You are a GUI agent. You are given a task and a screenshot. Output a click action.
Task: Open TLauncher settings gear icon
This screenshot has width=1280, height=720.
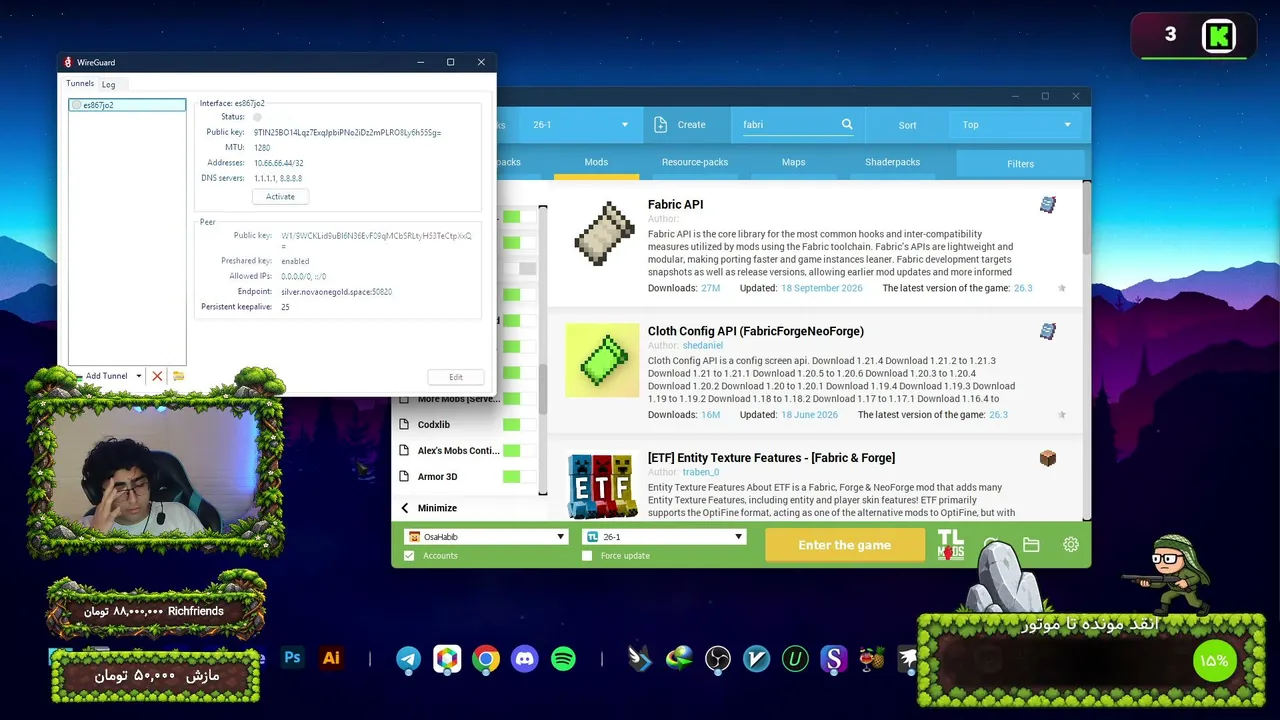pyautogui.click(x=1071, y=545)
